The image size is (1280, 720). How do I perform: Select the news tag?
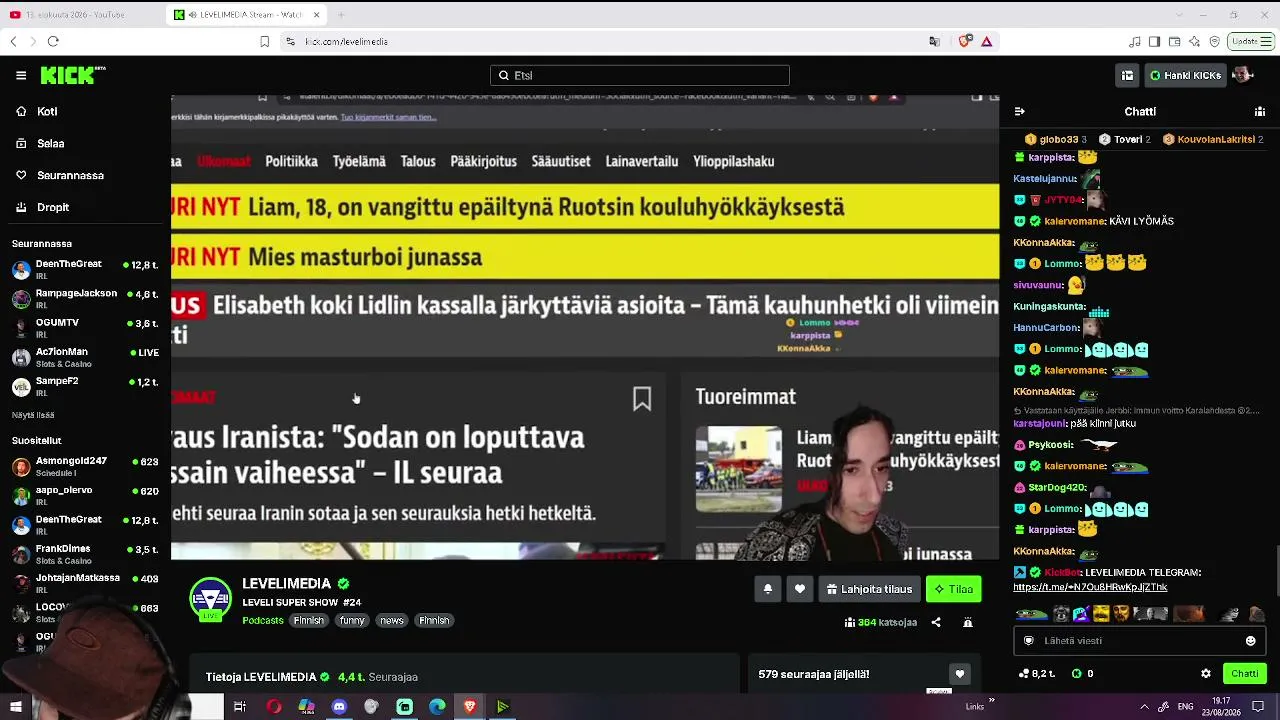click(x=392, y=621)
